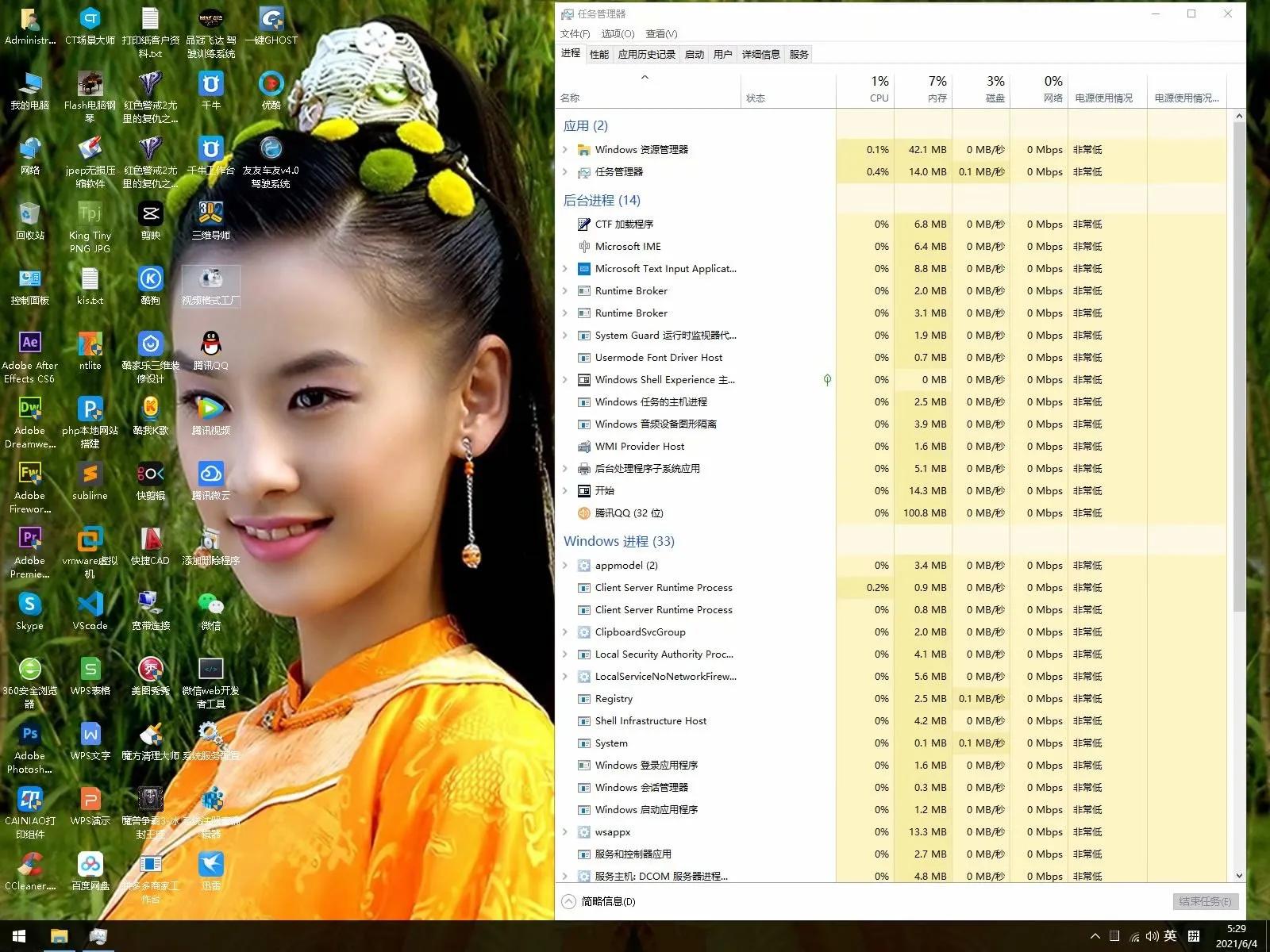Open File Explorer from the taskbar
Viewport: 1270px width, 952px height.
59,936
